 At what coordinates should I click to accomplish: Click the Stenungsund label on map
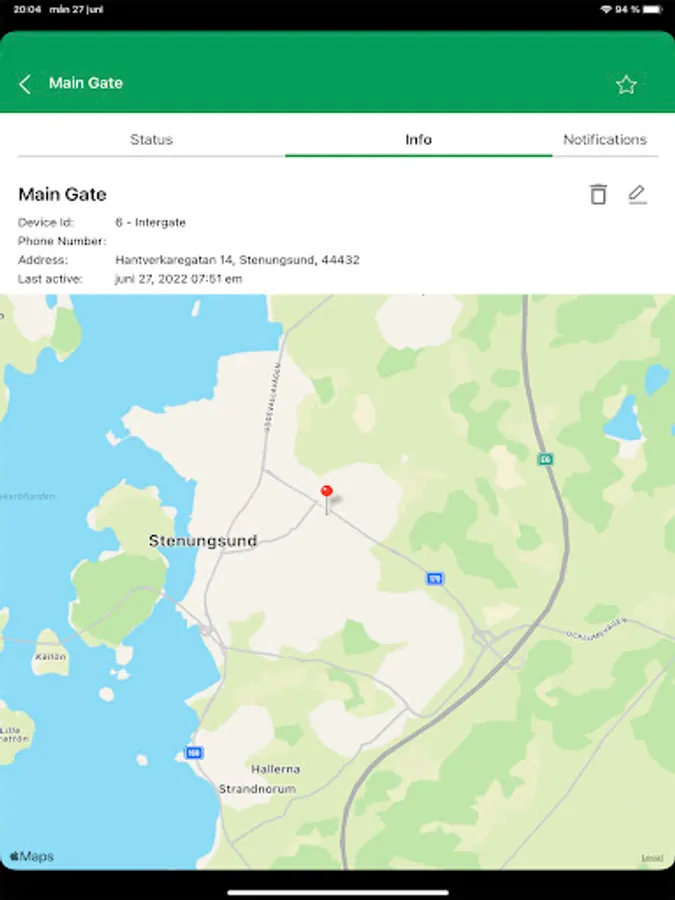(x=203, y=541)
